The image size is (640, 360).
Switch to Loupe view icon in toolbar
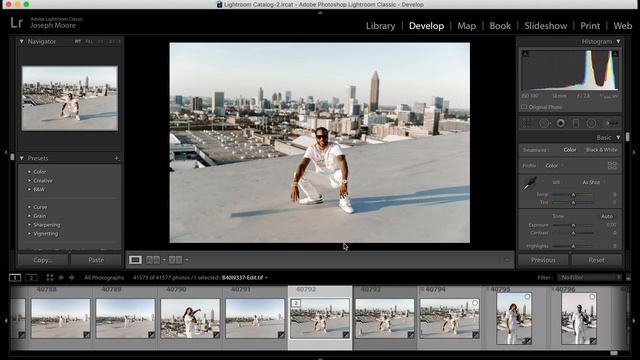point(135,260)
